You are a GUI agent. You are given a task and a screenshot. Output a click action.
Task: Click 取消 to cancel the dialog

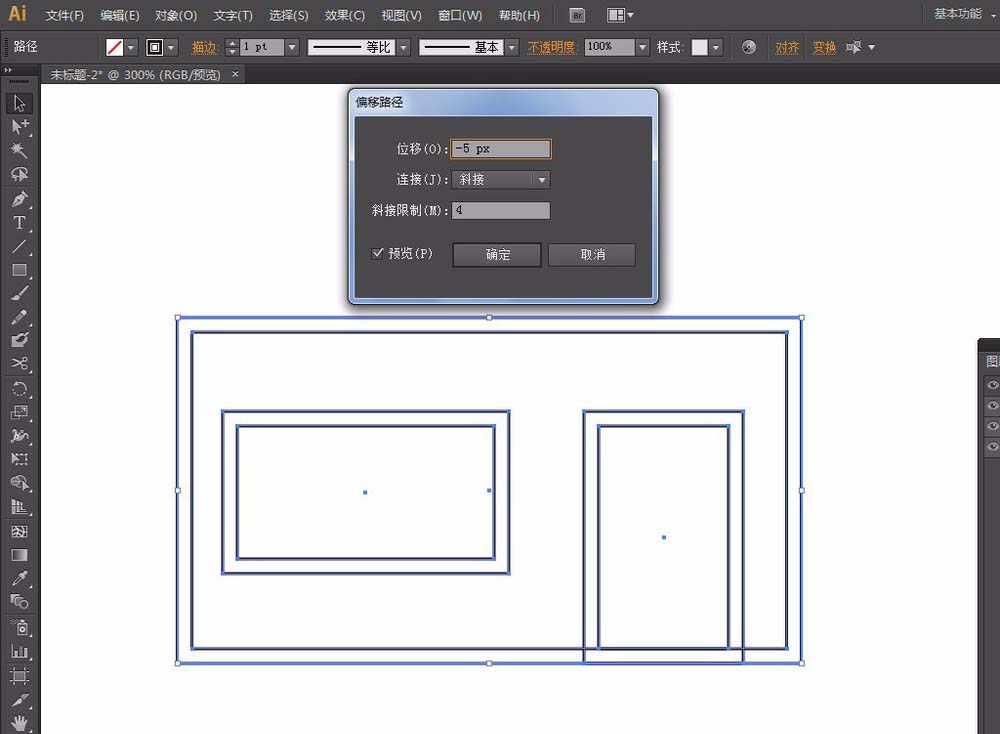(x=592, y=254)
